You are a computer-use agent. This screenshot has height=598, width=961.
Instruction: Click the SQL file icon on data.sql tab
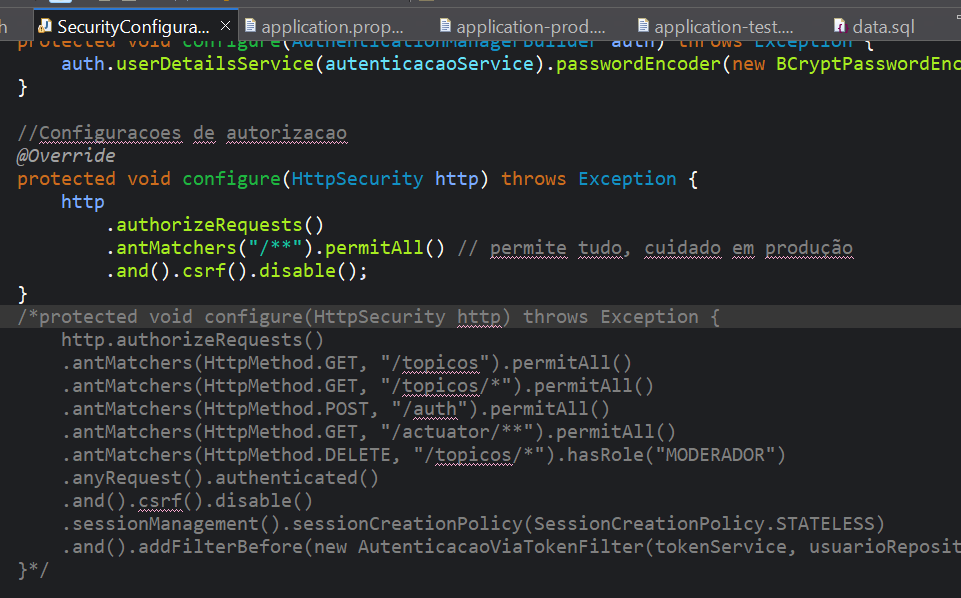pos(840,26)
